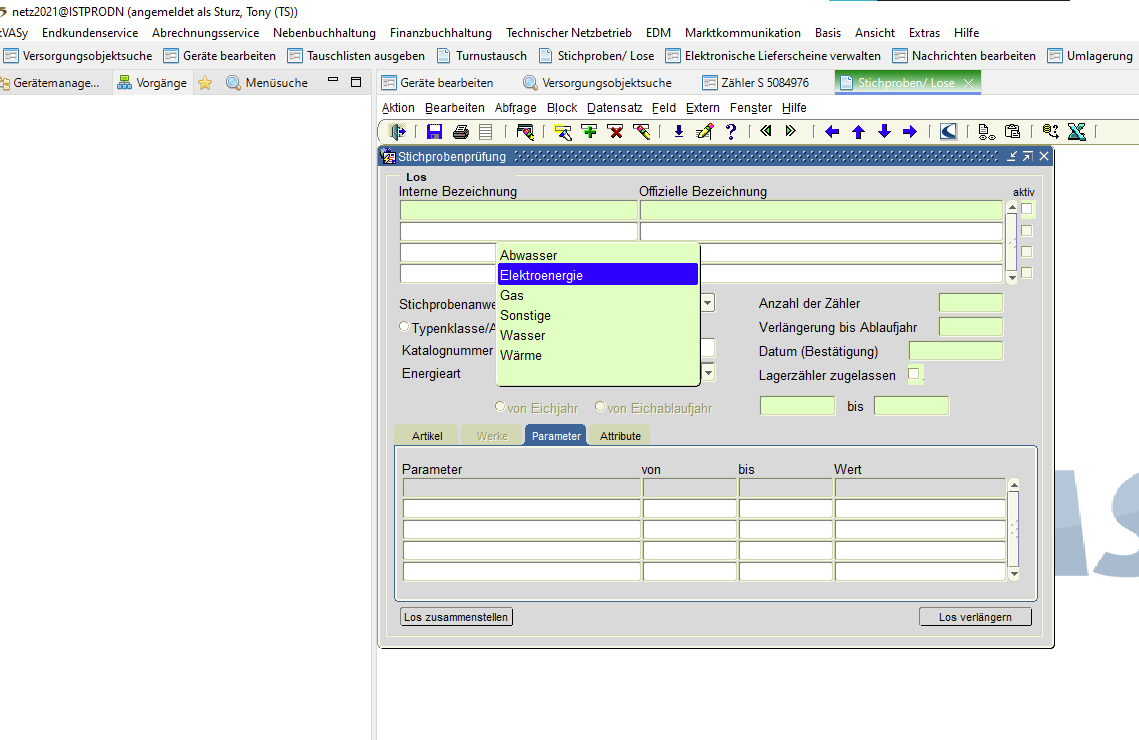Click the Anzahl der Zähler input field

[970, 303]
